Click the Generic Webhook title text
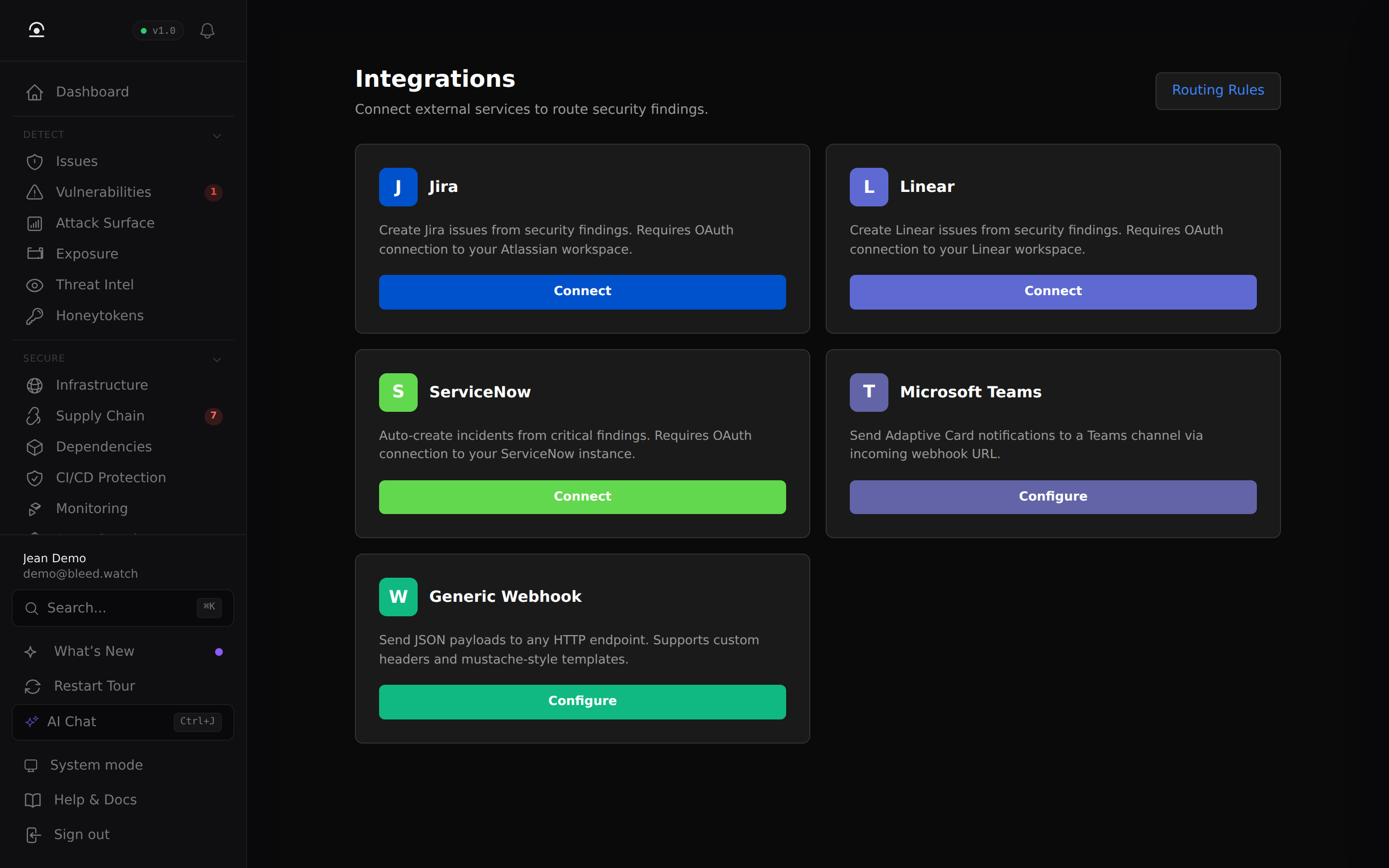Screen dimensions: 1389x868 click(505, 597)
